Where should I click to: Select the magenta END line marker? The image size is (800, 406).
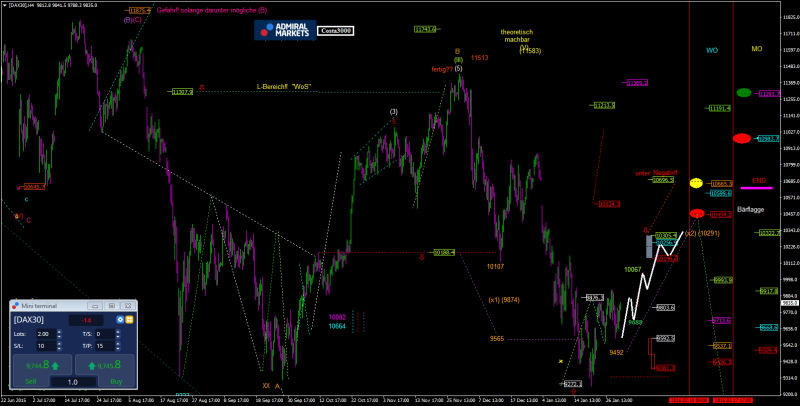pyautogui.click(x=756, y=187)
